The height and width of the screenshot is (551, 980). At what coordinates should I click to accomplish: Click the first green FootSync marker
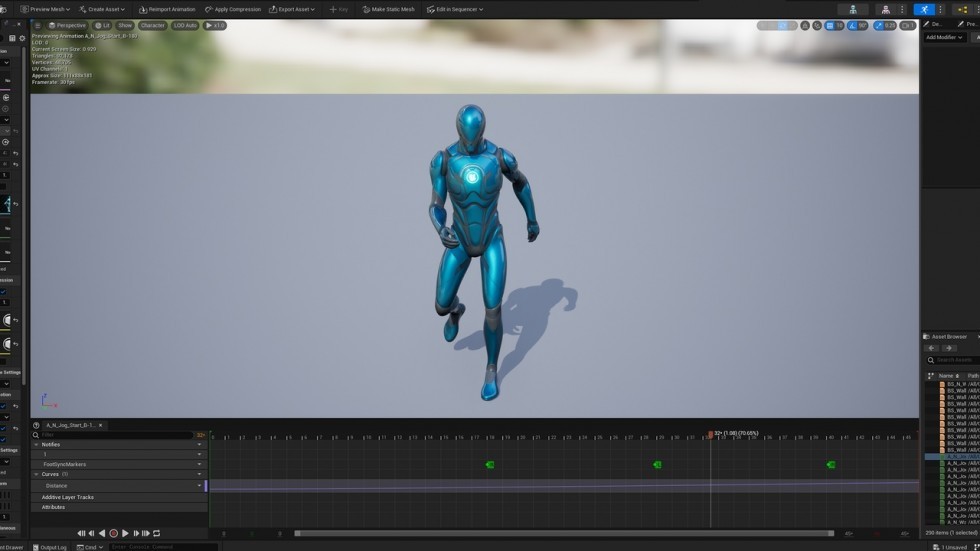coord(490,465)
